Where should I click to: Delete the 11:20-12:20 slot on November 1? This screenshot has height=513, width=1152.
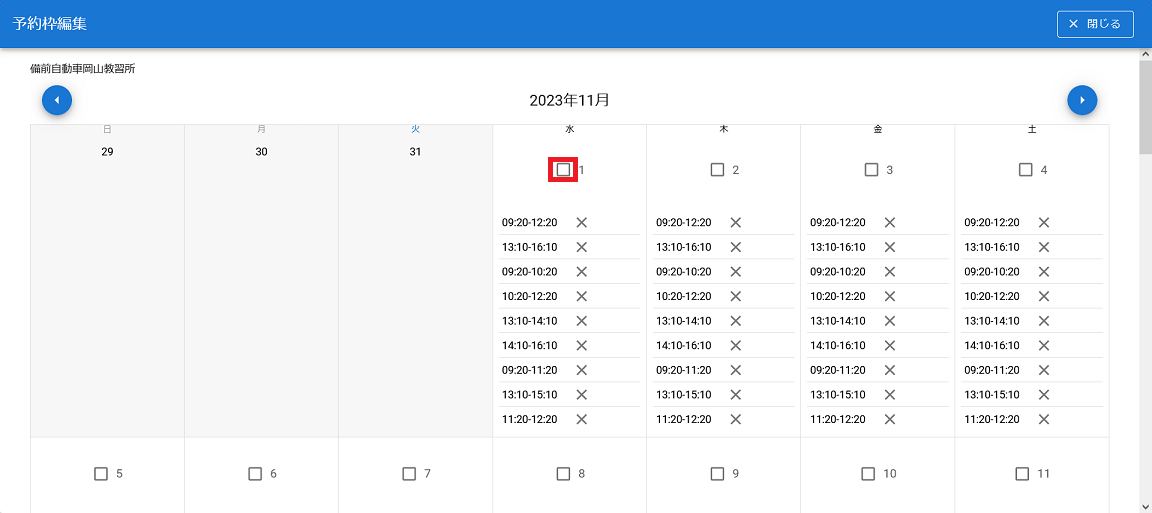(x=581, y=419)
